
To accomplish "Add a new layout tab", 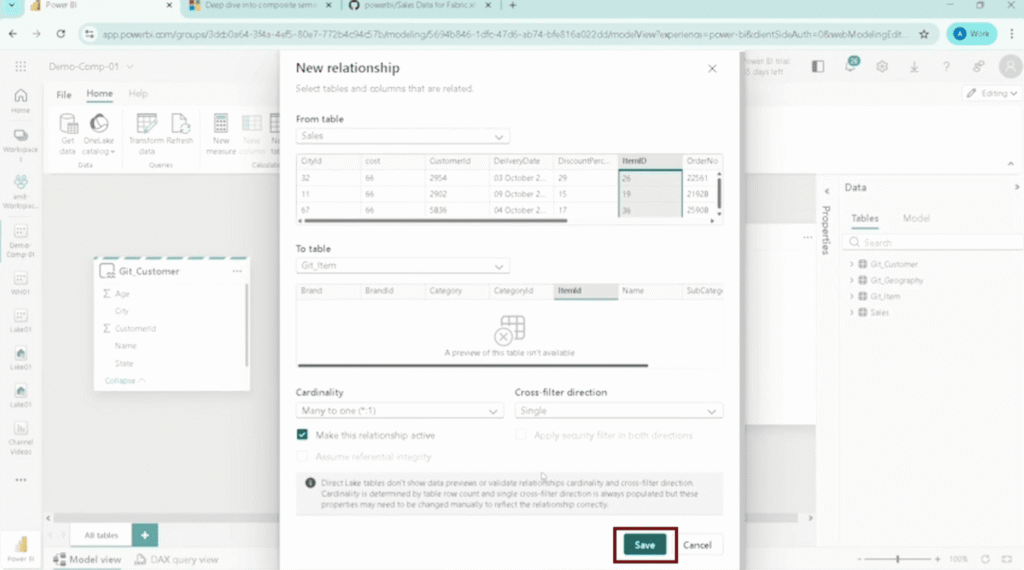I will pyautogui.click(x=144, y=535).
